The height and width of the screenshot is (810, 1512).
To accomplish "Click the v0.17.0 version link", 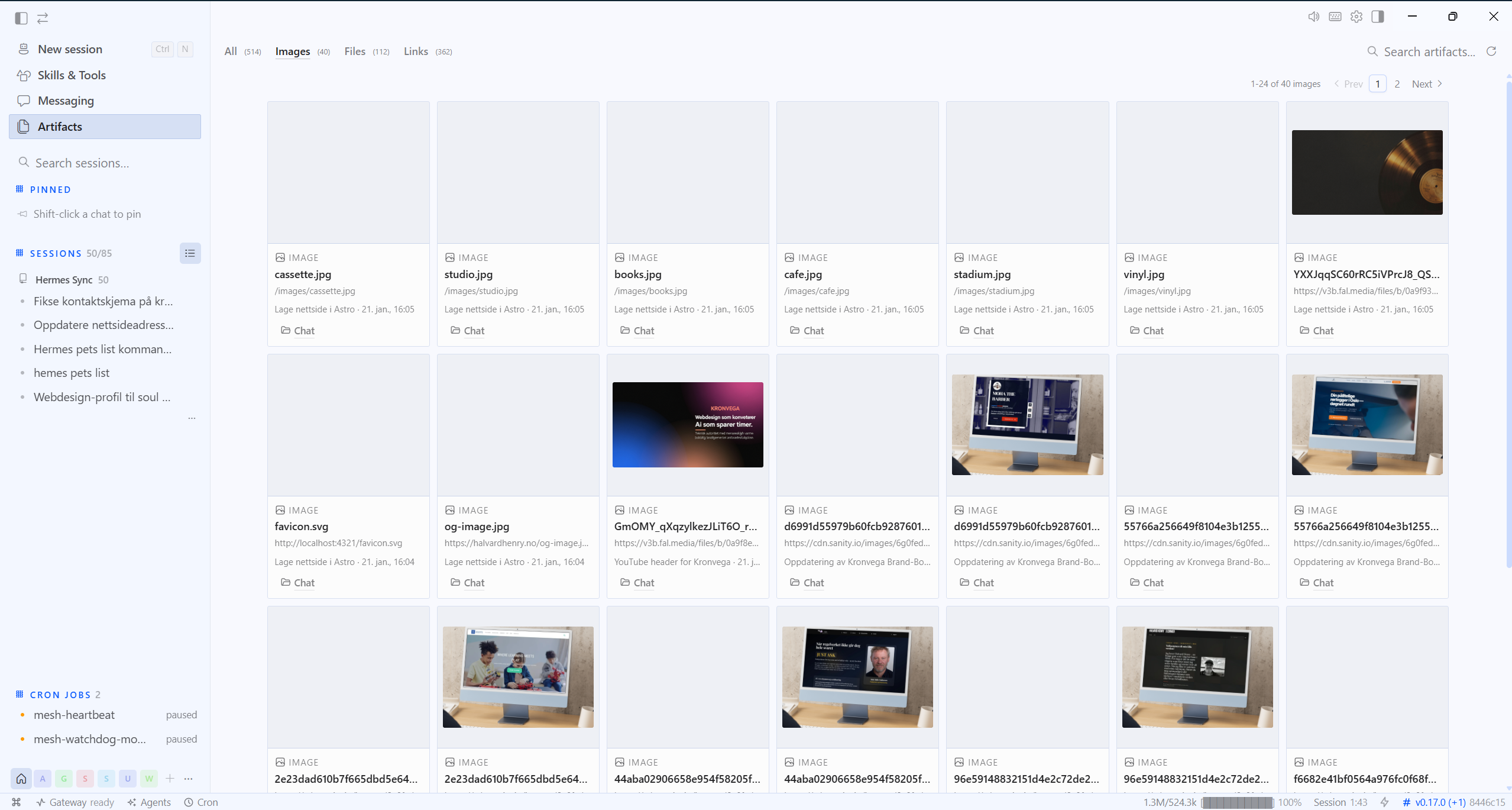I will click(x=1434, y=802).
